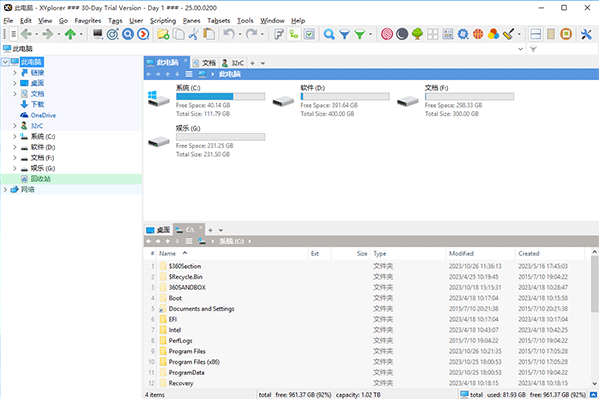Toggle the checkbox selection toolbar icon
Viewport: 599px width, 399px height.
pyautogui.click(x=309, y=34)
